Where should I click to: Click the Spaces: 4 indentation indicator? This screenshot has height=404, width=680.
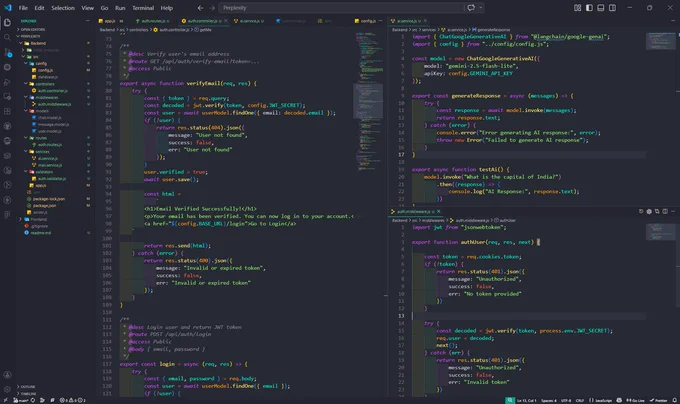[x=549, y=400]
